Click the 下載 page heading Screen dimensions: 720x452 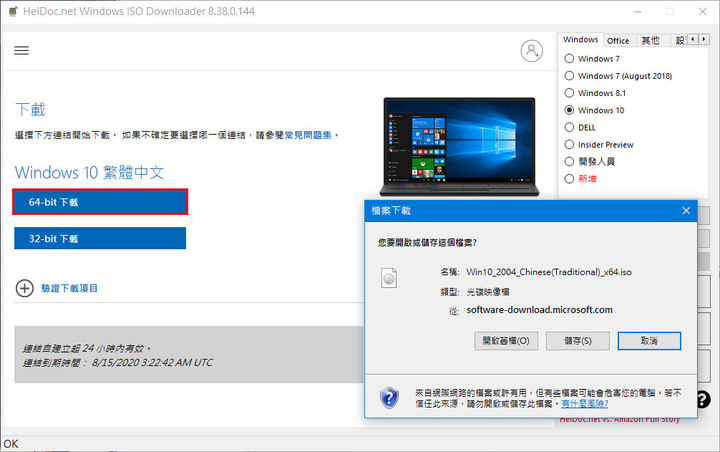30,110
